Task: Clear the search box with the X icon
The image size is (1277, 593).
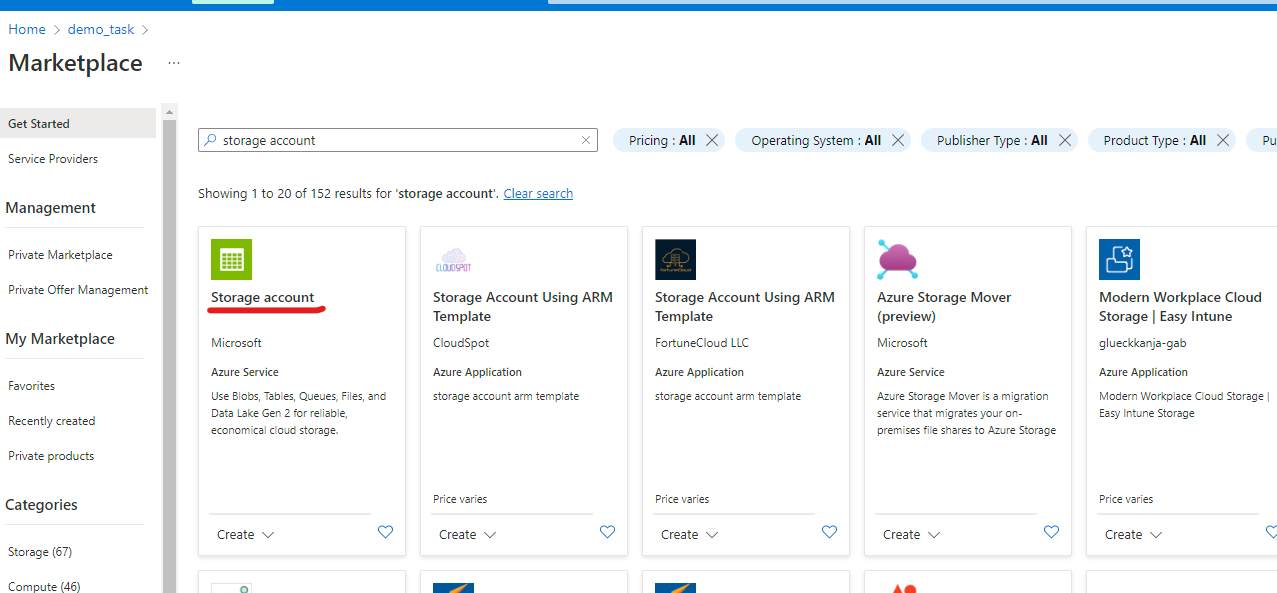Action: coord(586,141)
